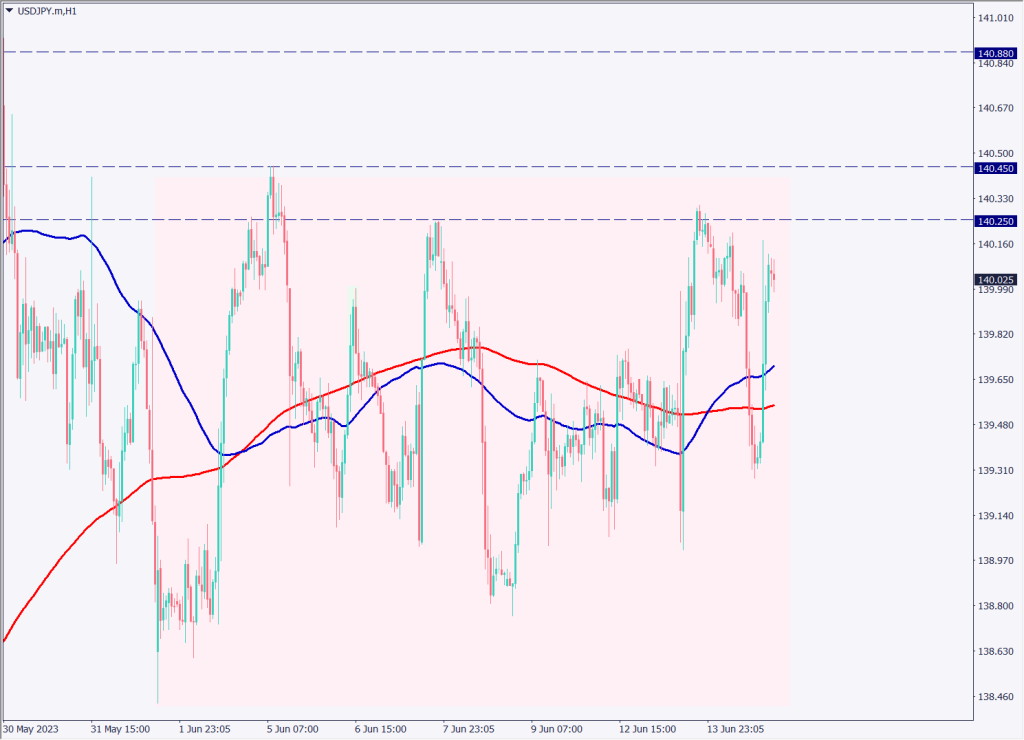Open the chart menu triangle beside USDJPY.m,H1

pos(9,10)
